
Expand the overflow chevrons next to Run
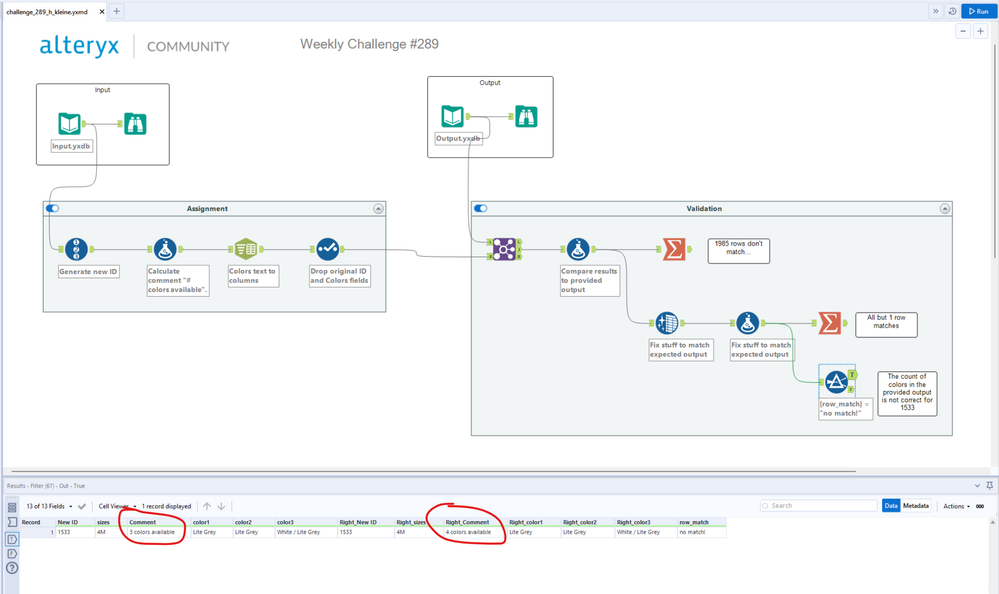click(935, 11)
